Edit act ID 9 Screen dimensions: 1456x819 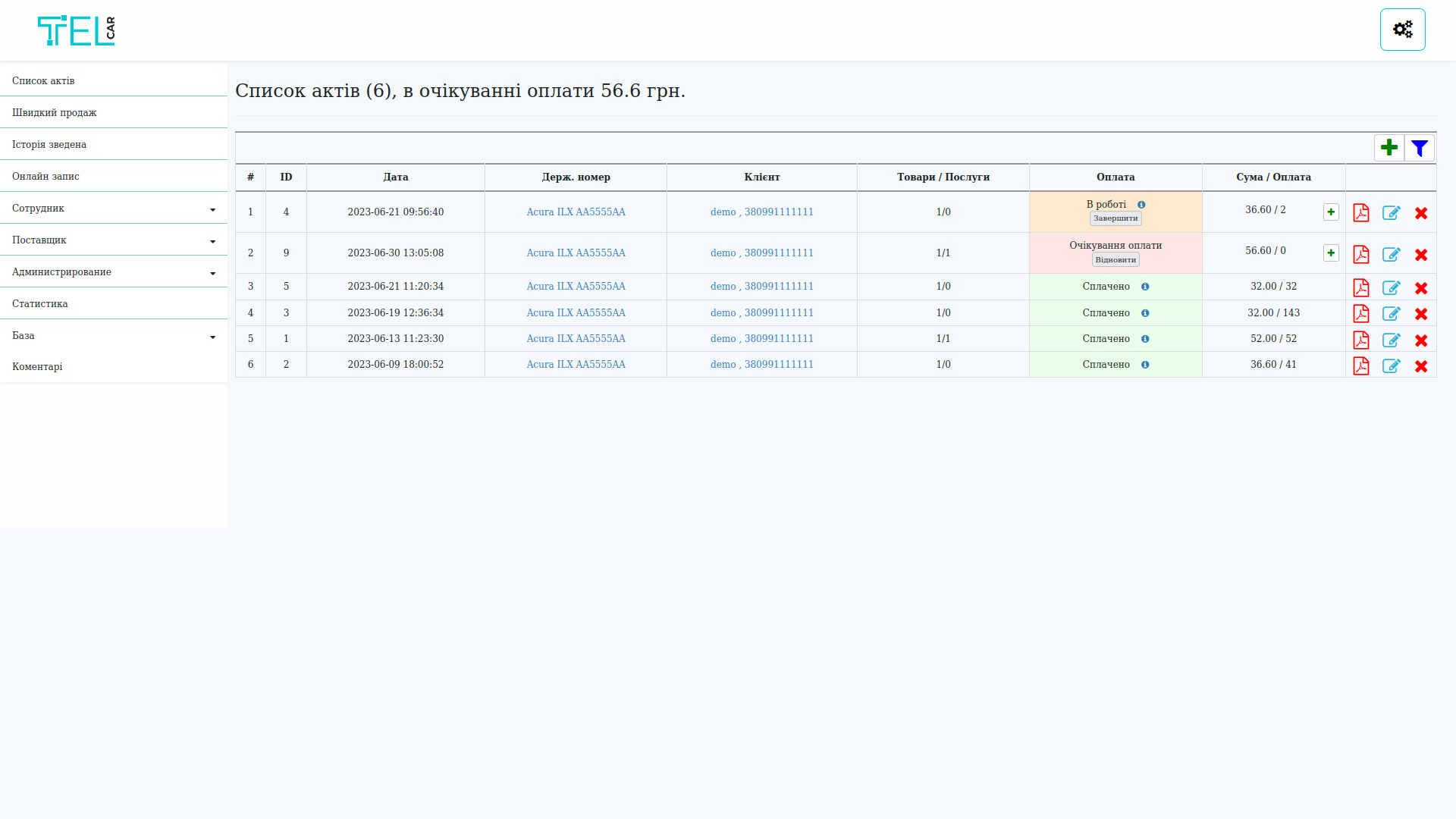point(1392,254)
